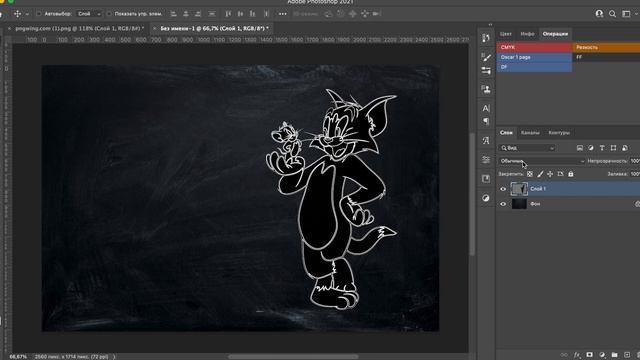Toggle type layers filter T icon
Image resolution: width=640 pixels, height=360 pixels.
tap(602, 148)
